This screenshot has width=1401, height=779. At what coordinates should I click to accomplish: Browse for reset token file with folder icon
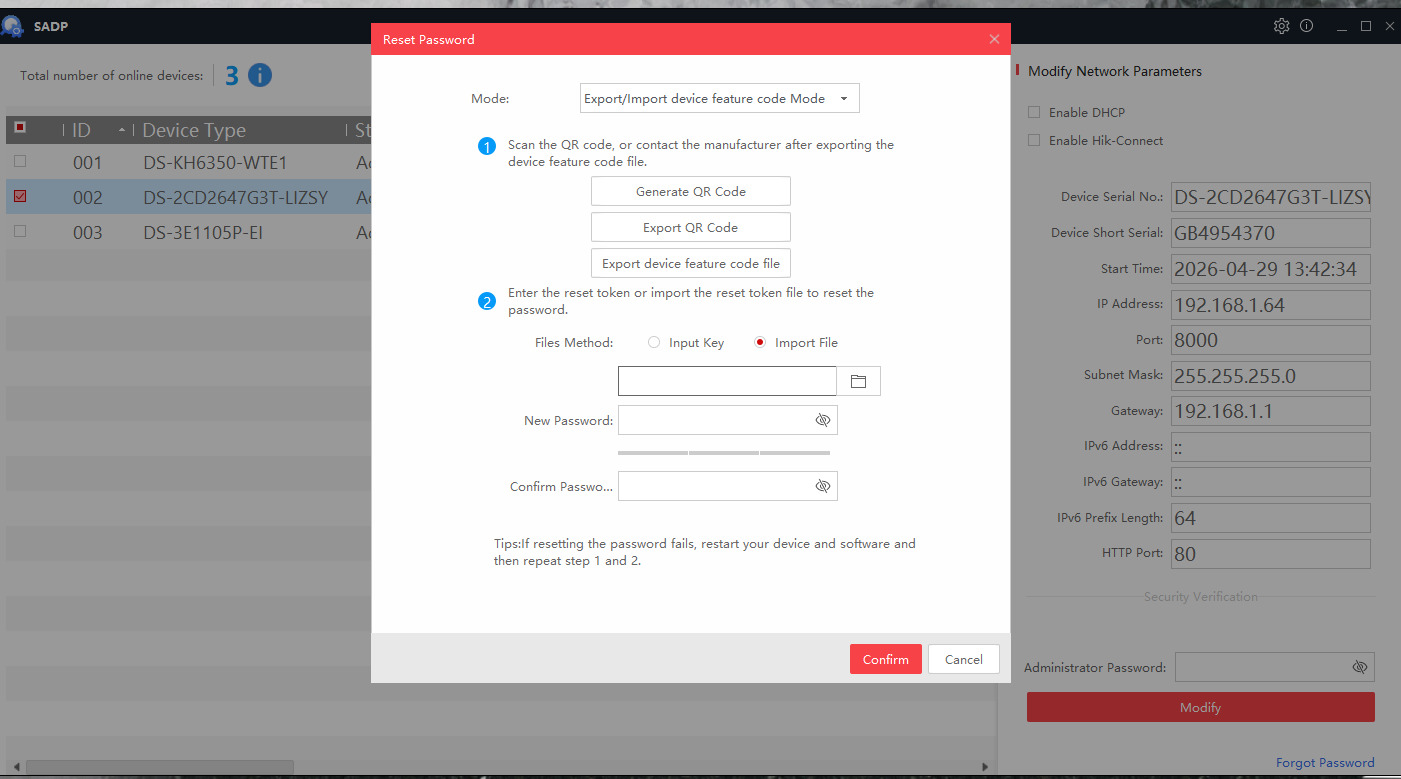[x=858, y=381]
